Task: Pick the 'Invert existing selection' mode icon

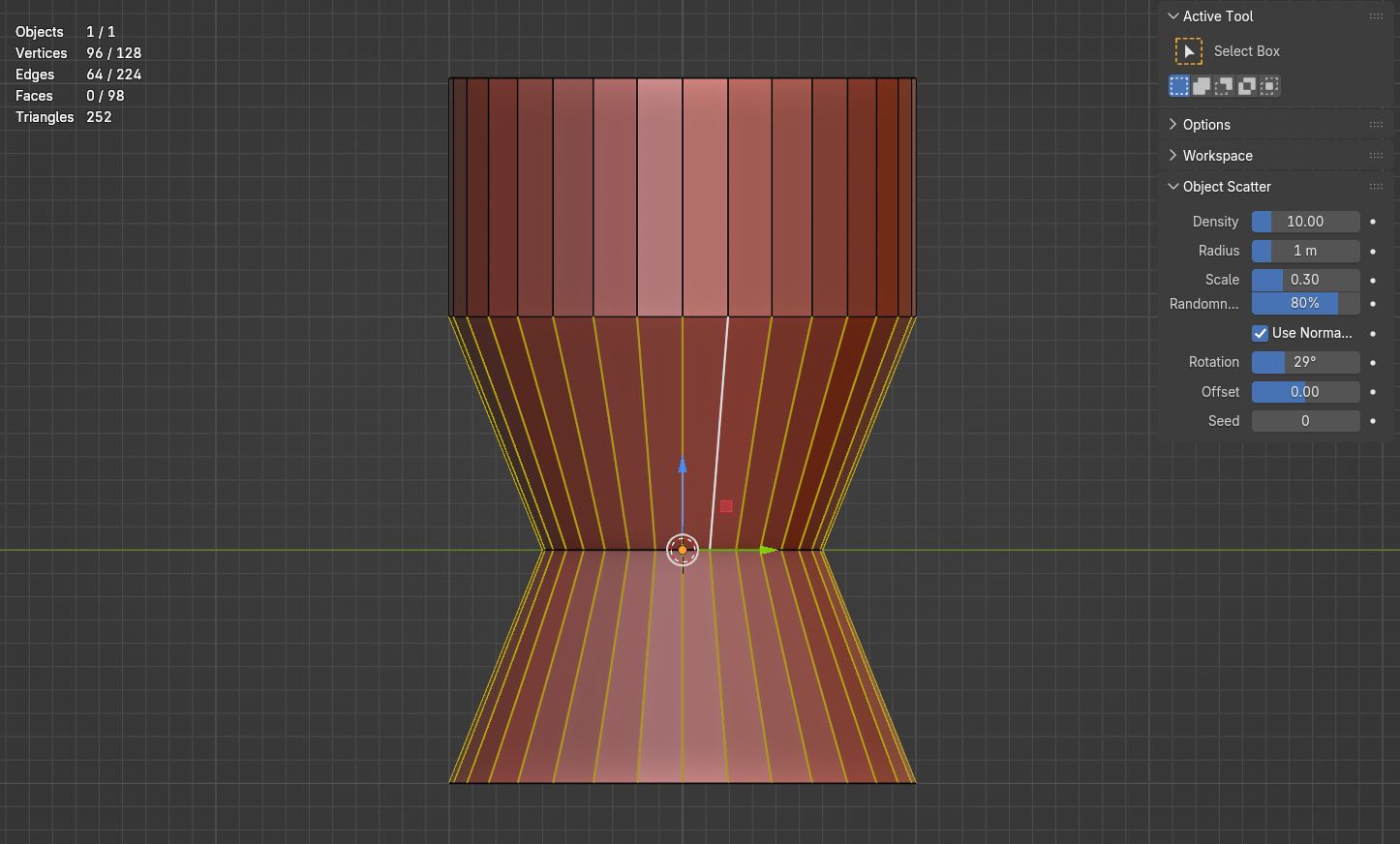Action: tap(1247, 86)
